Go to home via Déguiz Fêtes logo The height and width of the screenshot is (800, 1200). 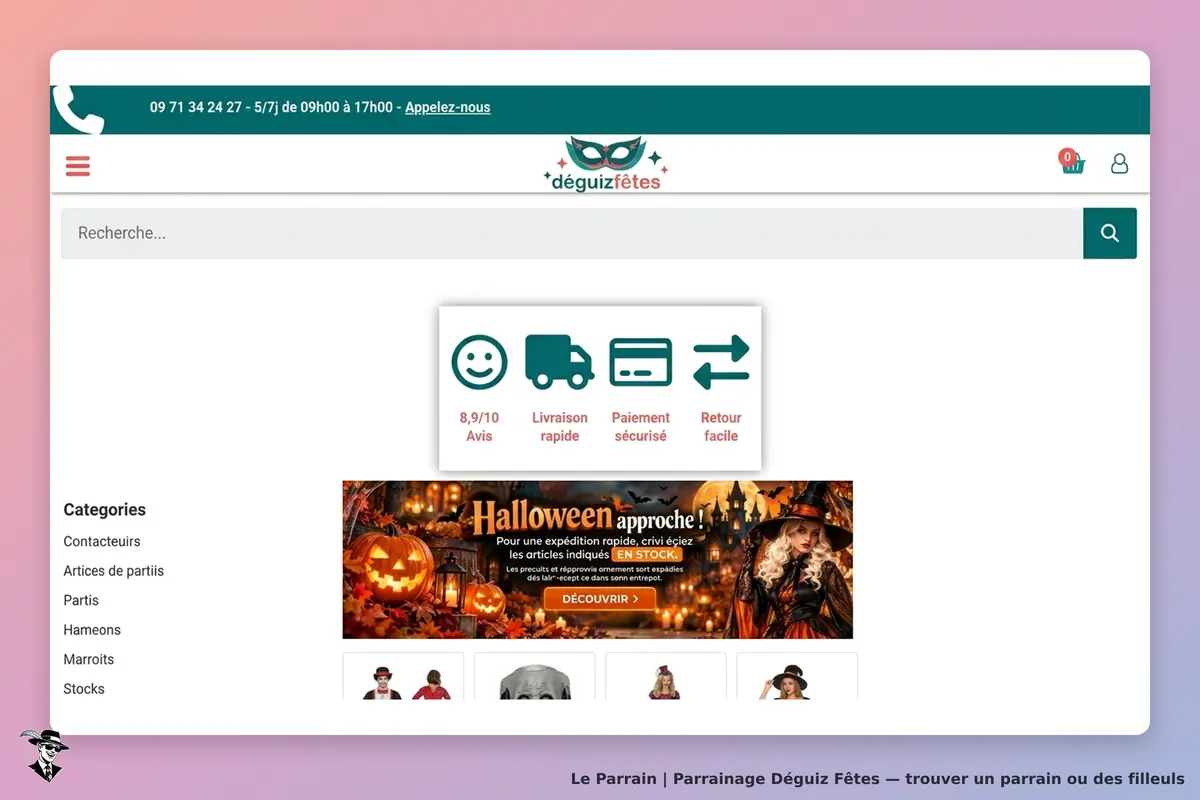click(606, 164)
